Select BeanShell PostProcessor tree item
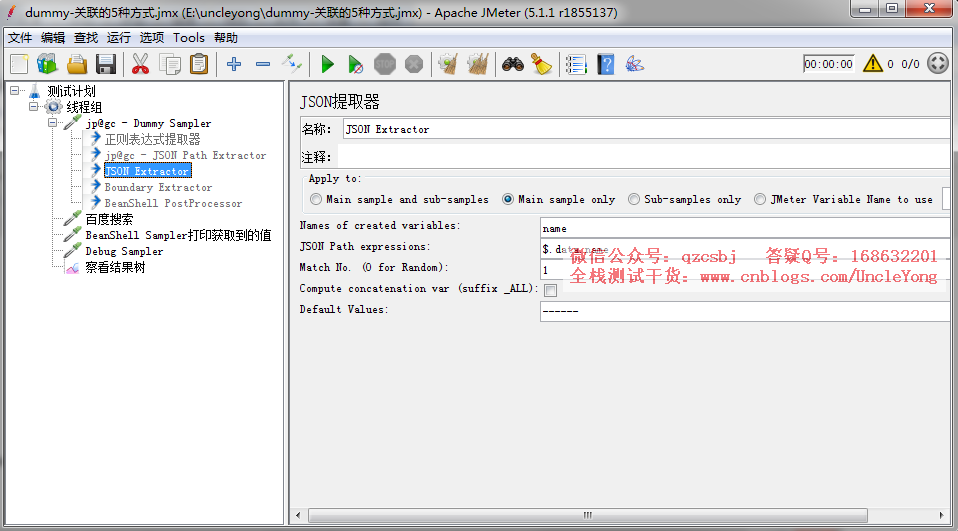This screenshot has width=958, height=531. [174, 203]
